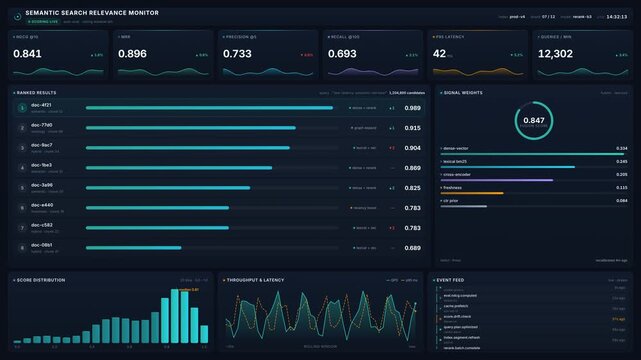Click the tallest bar in score distribution

click(175, 316)
